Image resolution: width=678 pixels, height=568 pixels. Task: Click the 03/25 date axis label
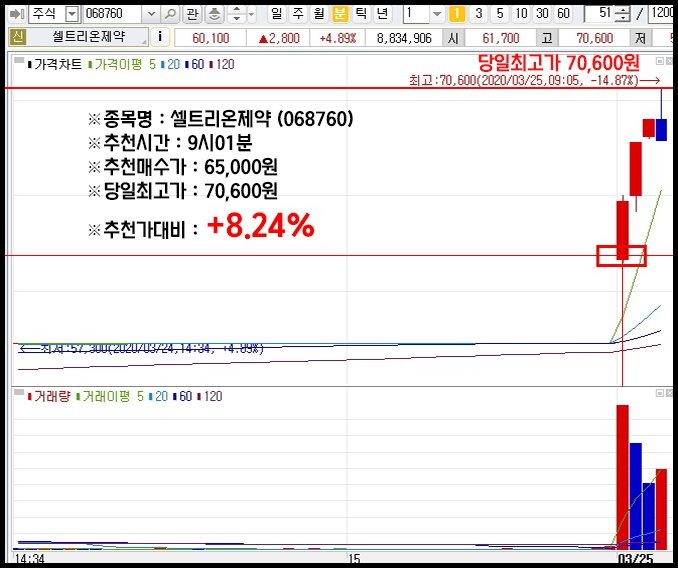[x=635, y=559]
